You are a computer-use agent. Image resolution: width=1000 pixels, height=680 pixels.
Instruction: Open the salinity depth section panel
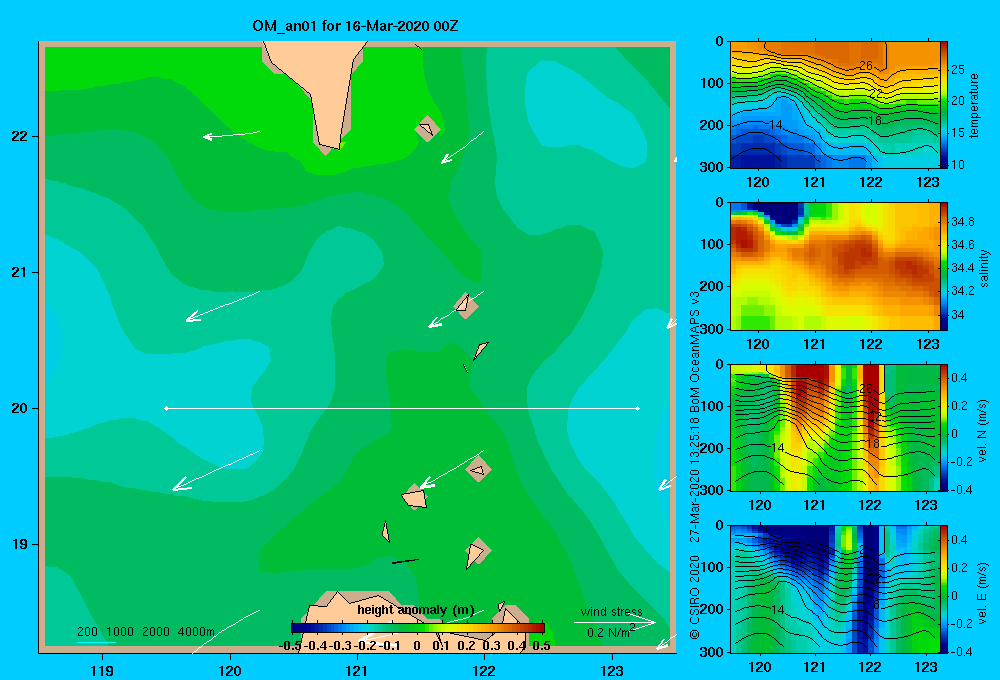tap(834, 266)
